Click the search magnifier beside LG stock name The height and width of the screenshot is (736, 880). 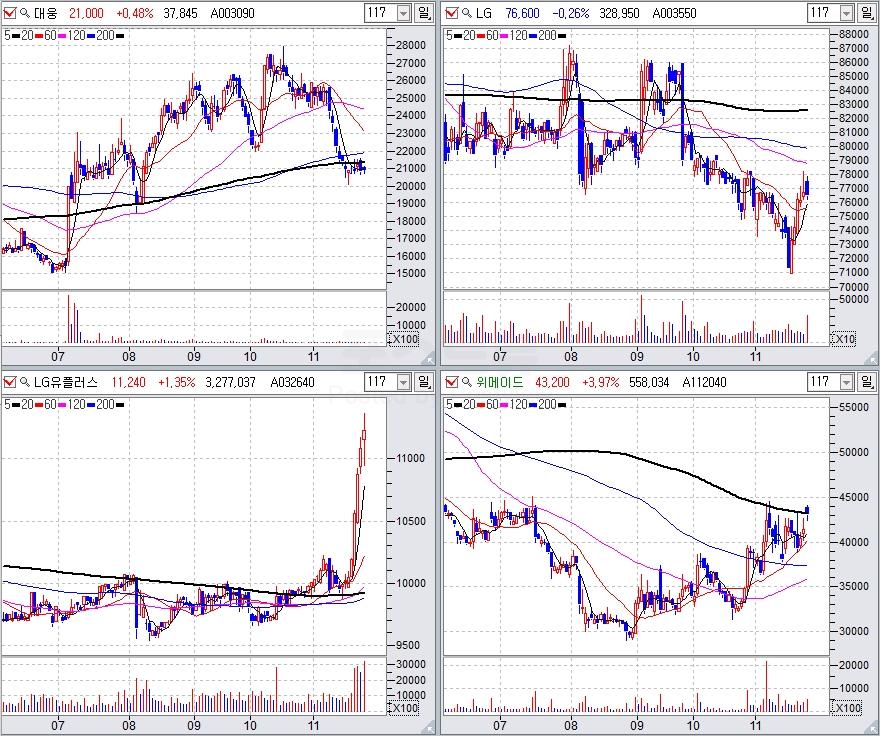(x=465, y=13)
